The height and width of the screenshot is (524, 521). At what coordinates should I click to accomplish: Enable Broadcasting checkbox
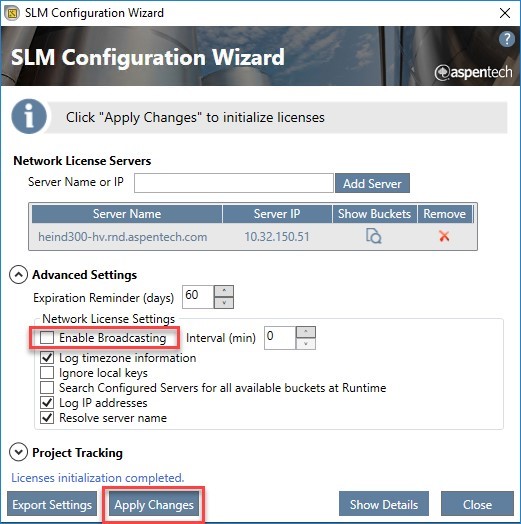tap(47, 338)
